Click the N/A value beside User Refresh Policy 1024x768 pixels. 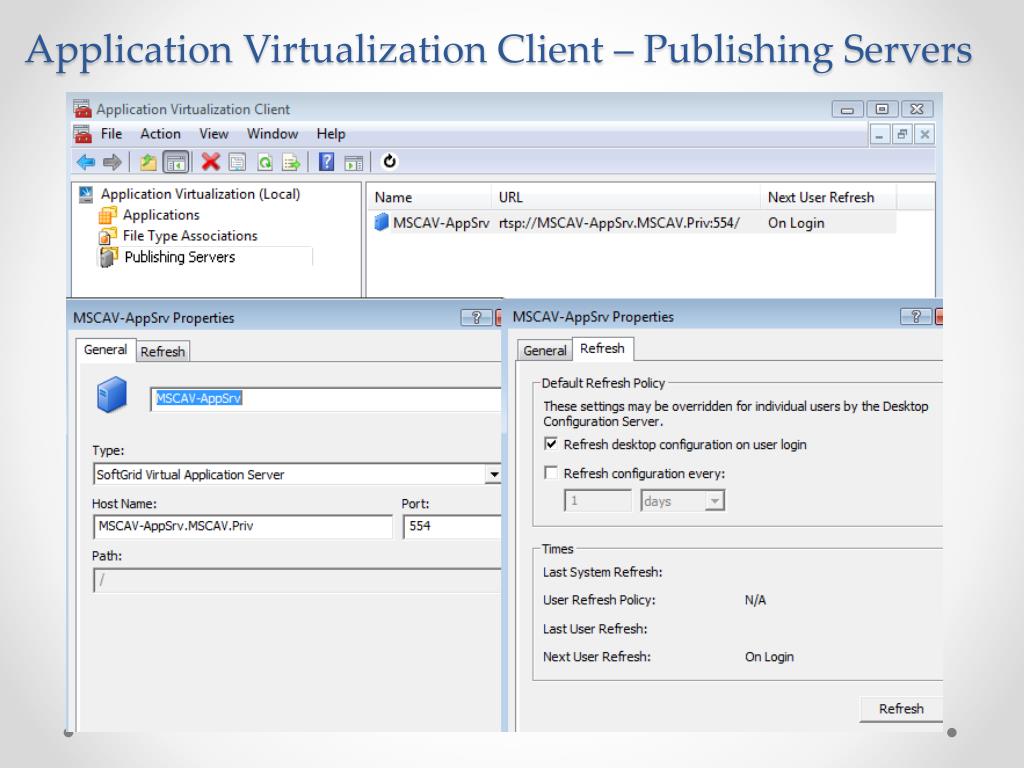point(756,600)
